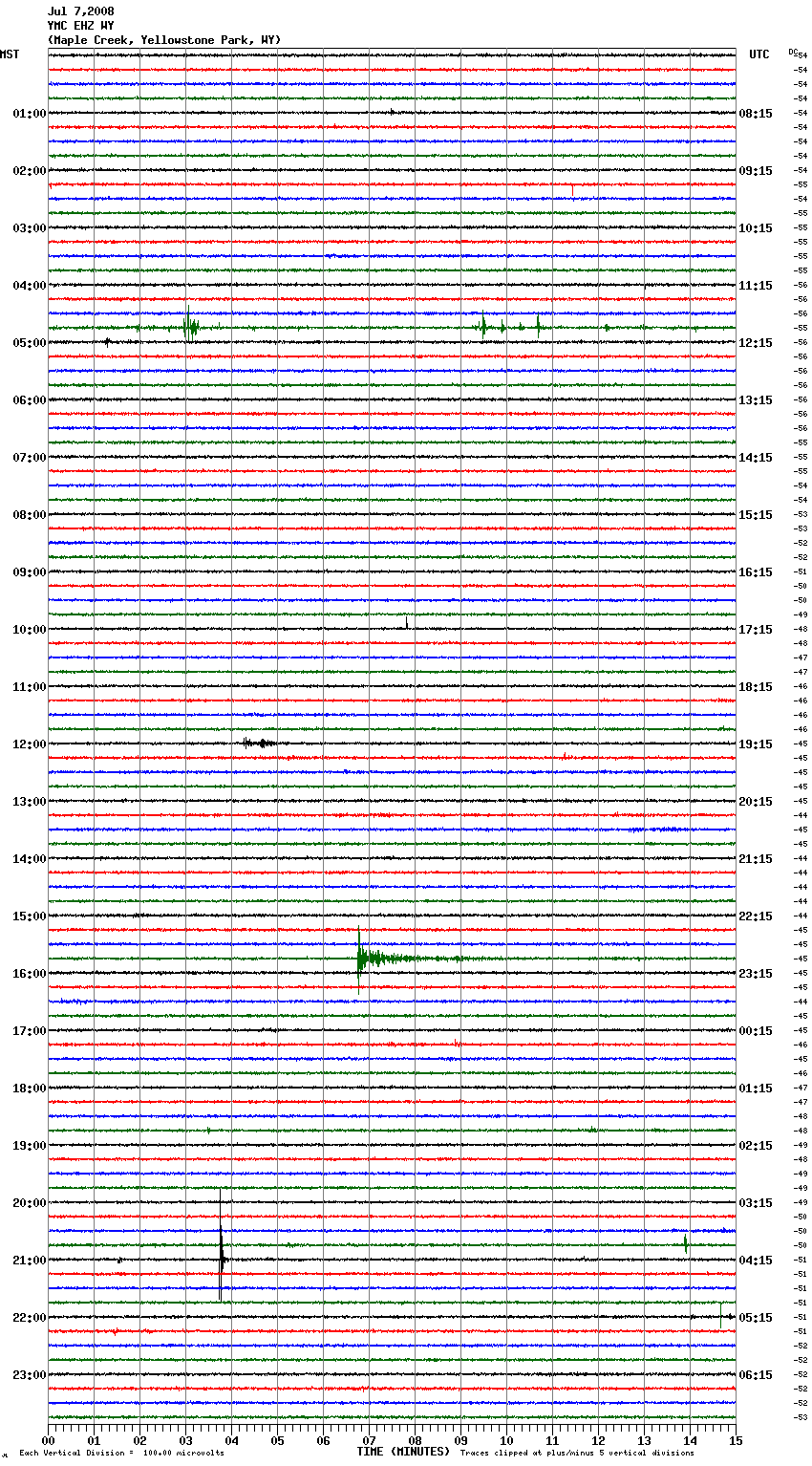The image size is (812, 1466).
Task: Select the '15:15' UTC time label
Action: (x=756, y=515)
